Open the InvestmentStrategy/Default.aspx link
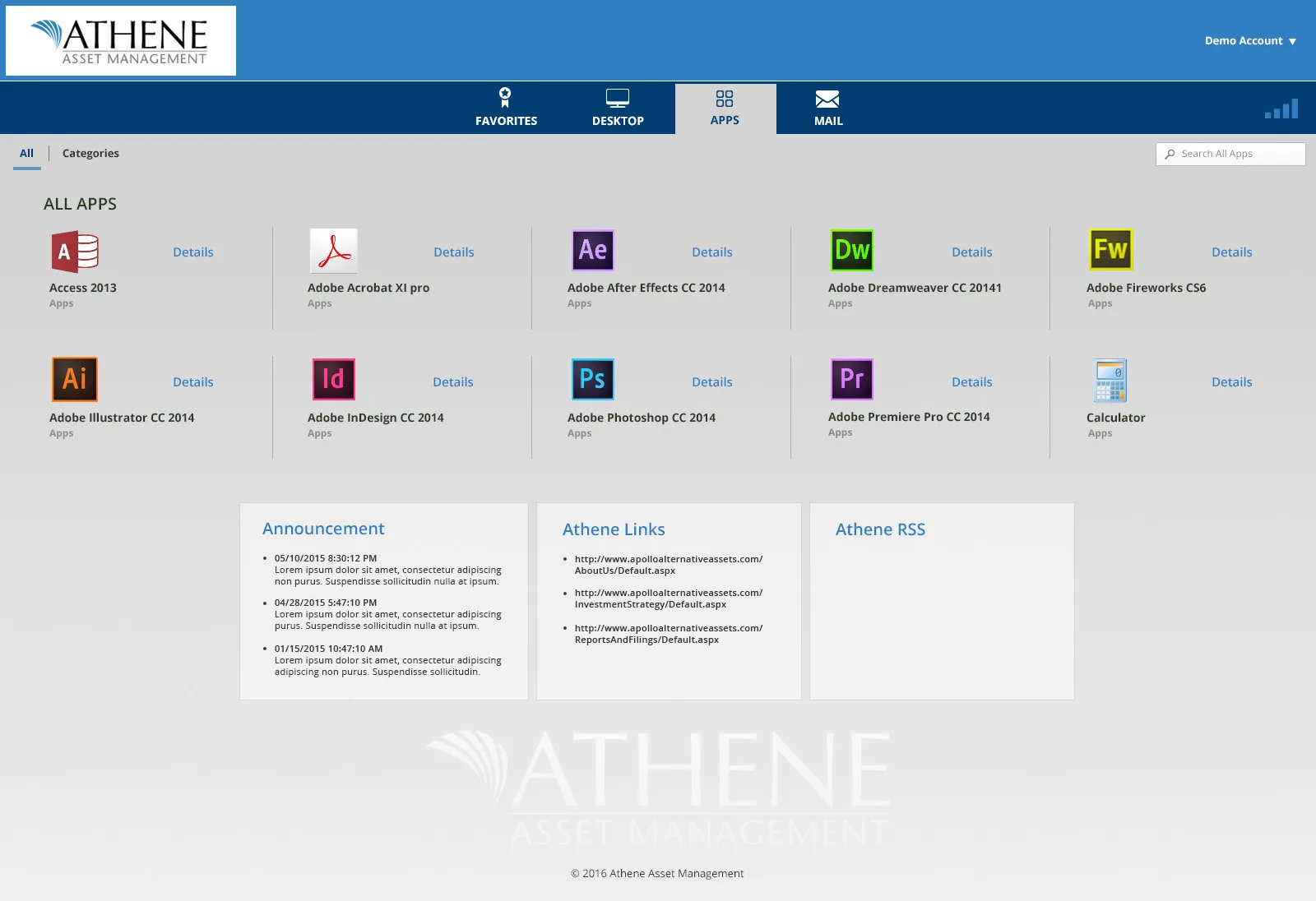This screenshot has height=901, width=1316. pos(669,598)
